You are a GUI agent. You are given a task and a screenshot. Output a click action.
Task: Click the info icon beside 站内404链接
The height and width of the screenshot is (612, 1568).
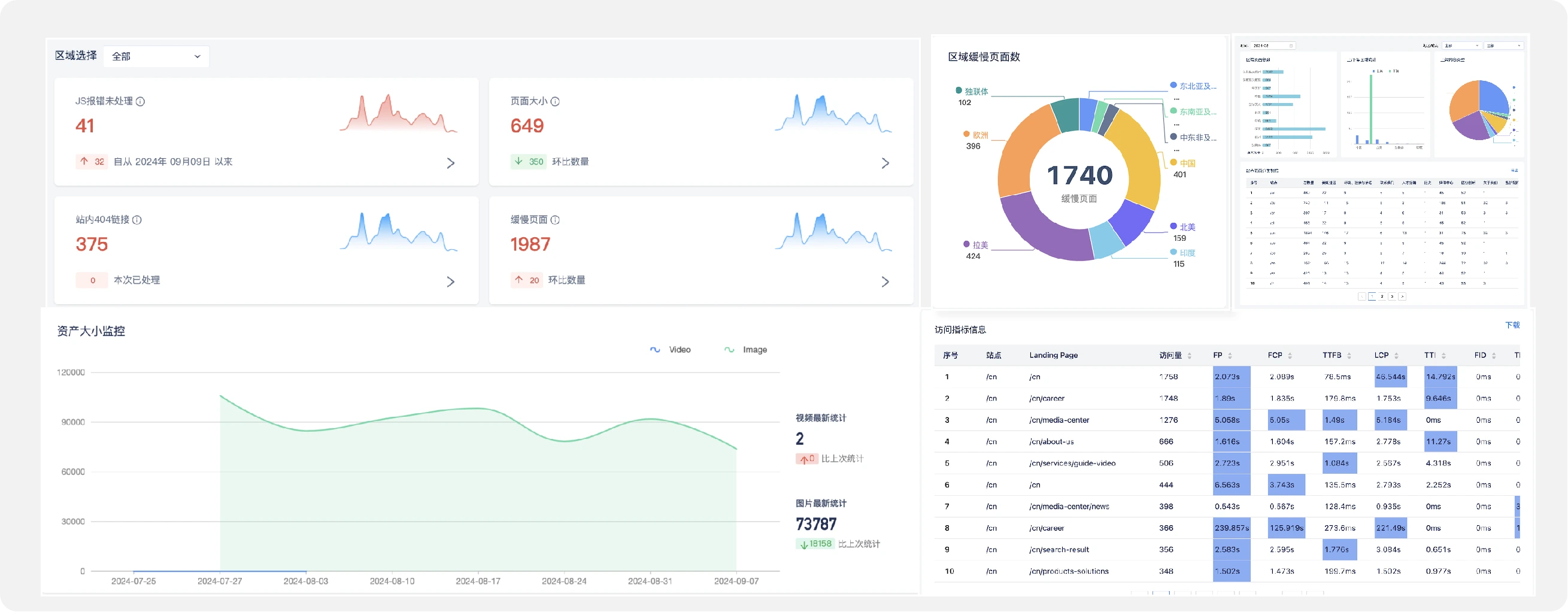[137, 220]
